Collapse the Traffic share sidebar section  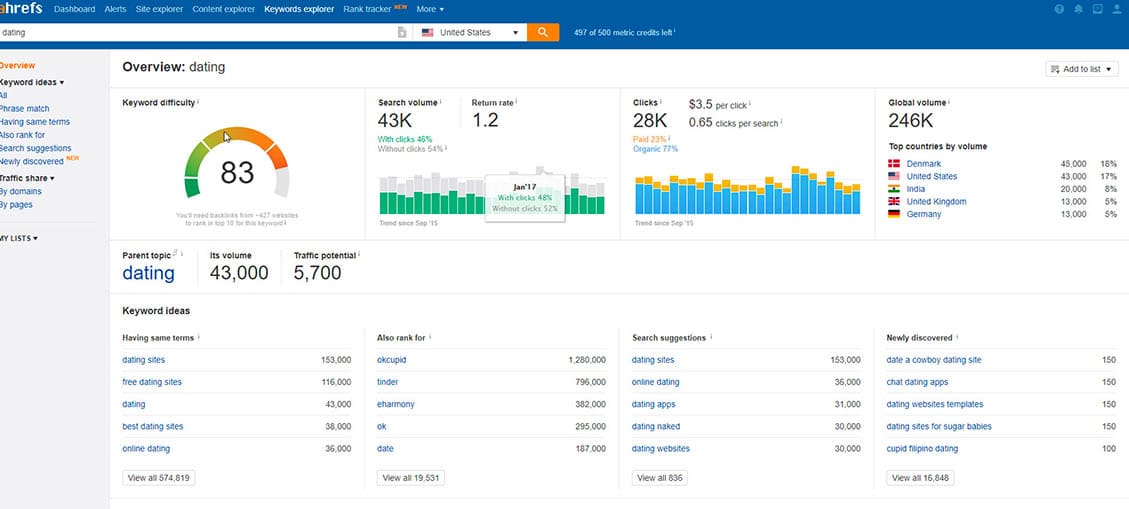(x=28, y=178)
